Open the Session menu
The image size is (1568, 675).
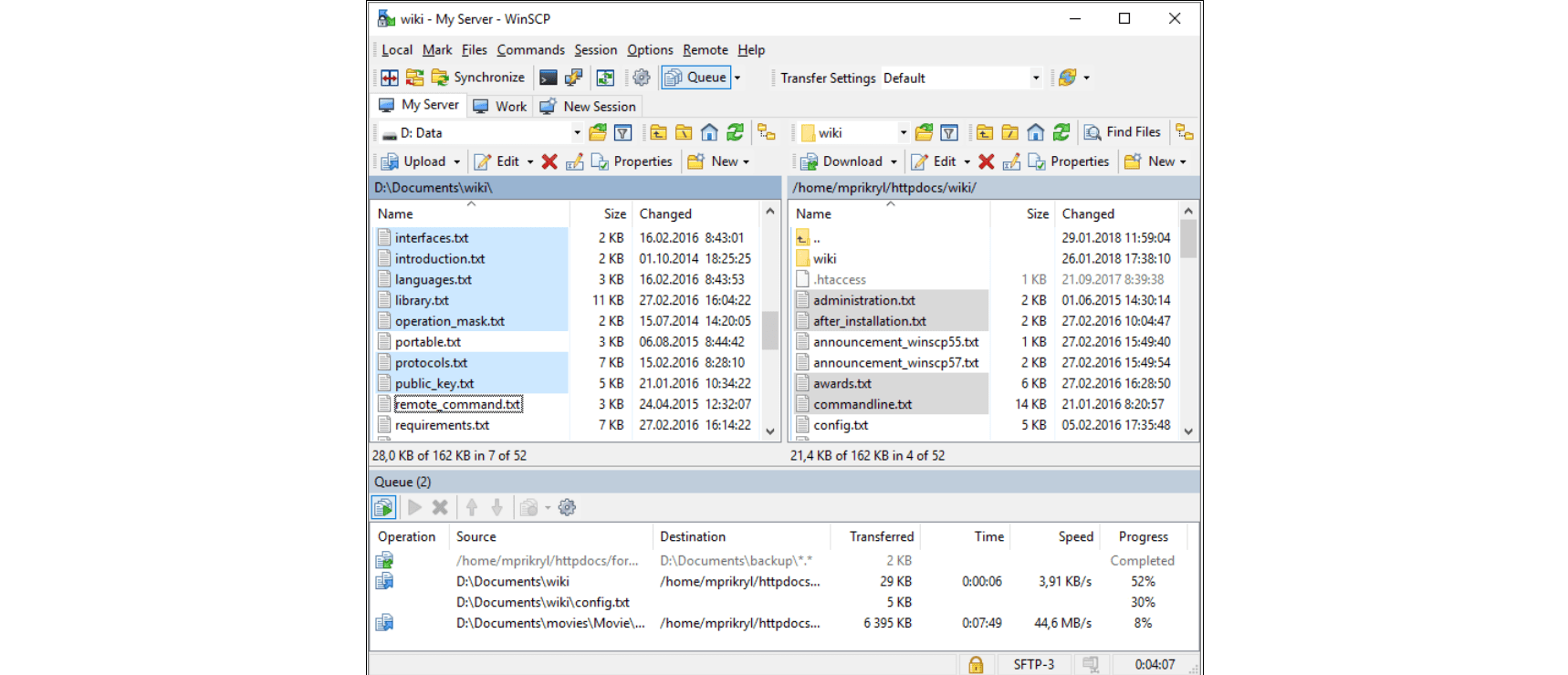coord(595,50)
